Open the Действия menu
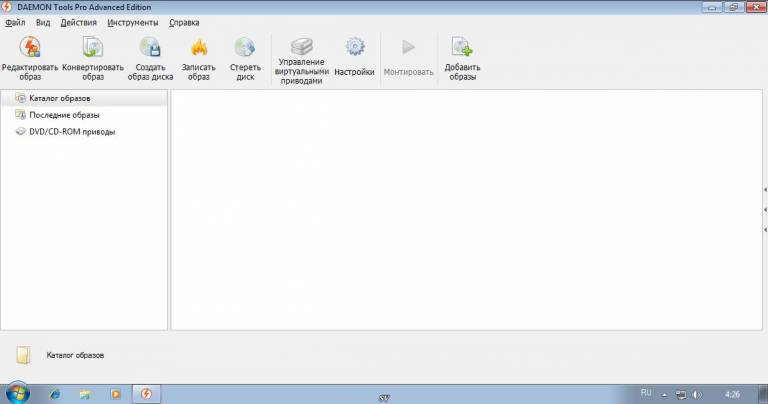This screenshot has width=768, height=404. pos(78,23)
